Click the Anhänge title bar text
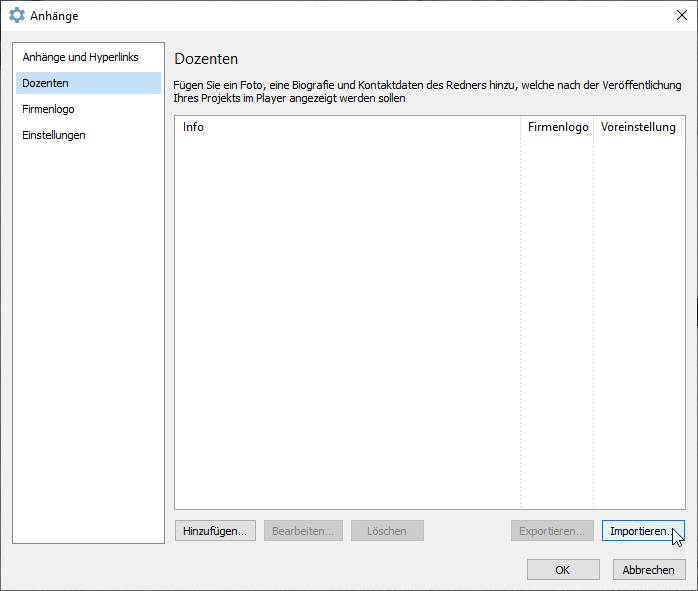Viewport: 698px width, 591px height. tap(54, 16)
